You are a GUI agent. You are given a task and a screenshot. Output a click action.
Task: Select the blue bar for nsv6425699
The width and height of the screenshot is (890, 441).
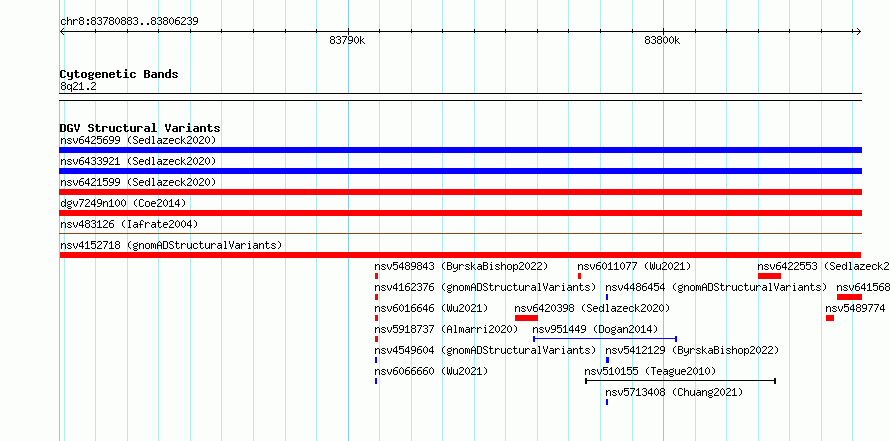(460, 150)
